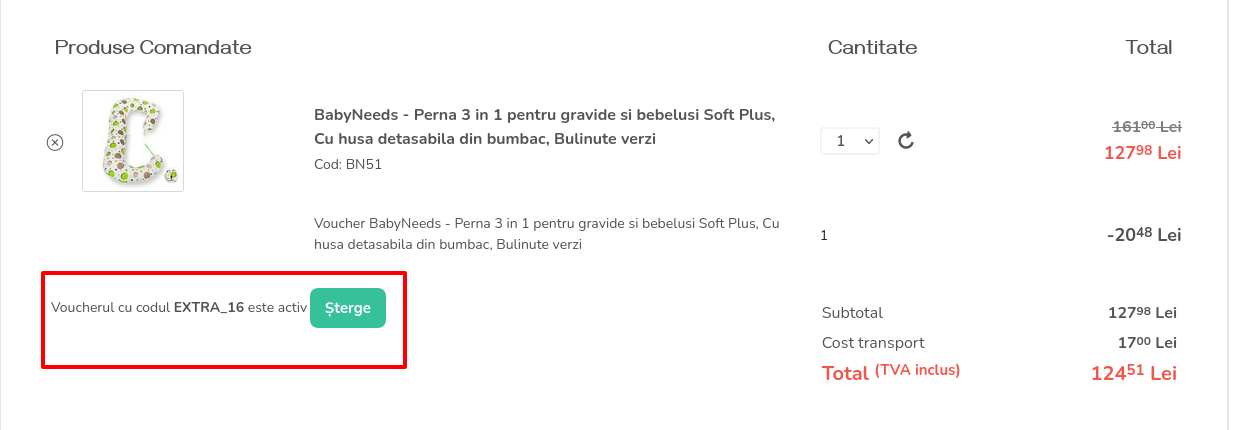Click the final 124.51 Lei total amount
The height and width of the screenshot is (430, 1234).
tap(1134, 373)
